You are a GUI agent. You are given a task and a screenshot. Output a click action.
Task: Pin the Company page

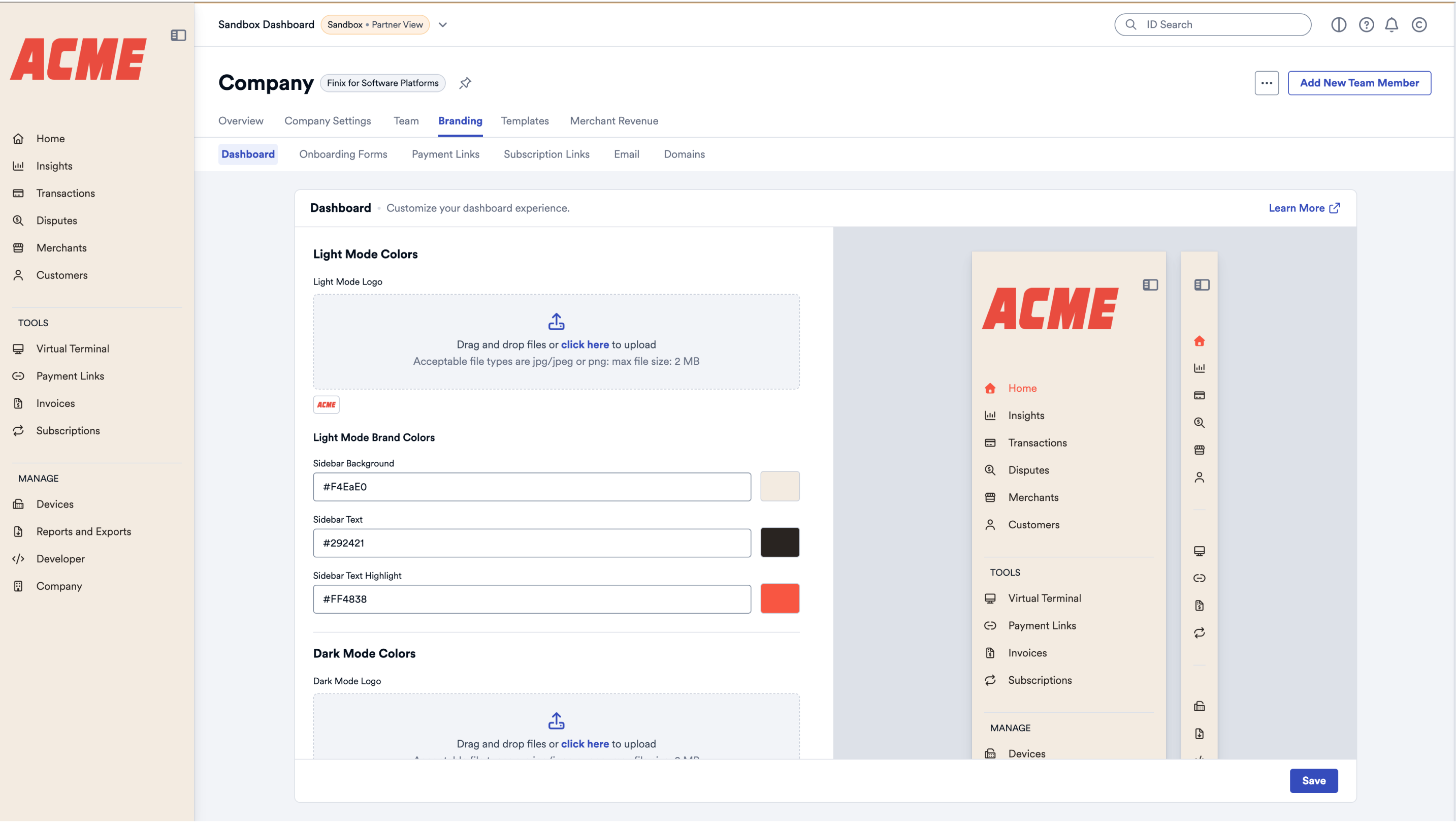click(465, 83)
